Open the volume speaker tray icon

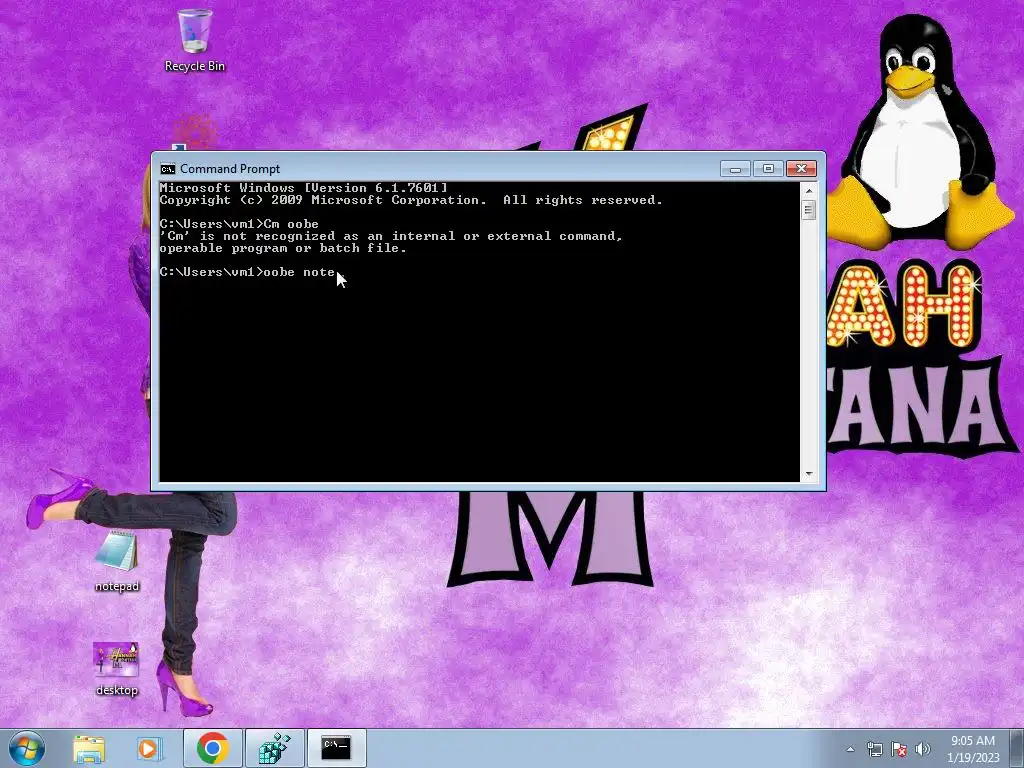pos(923,749)
